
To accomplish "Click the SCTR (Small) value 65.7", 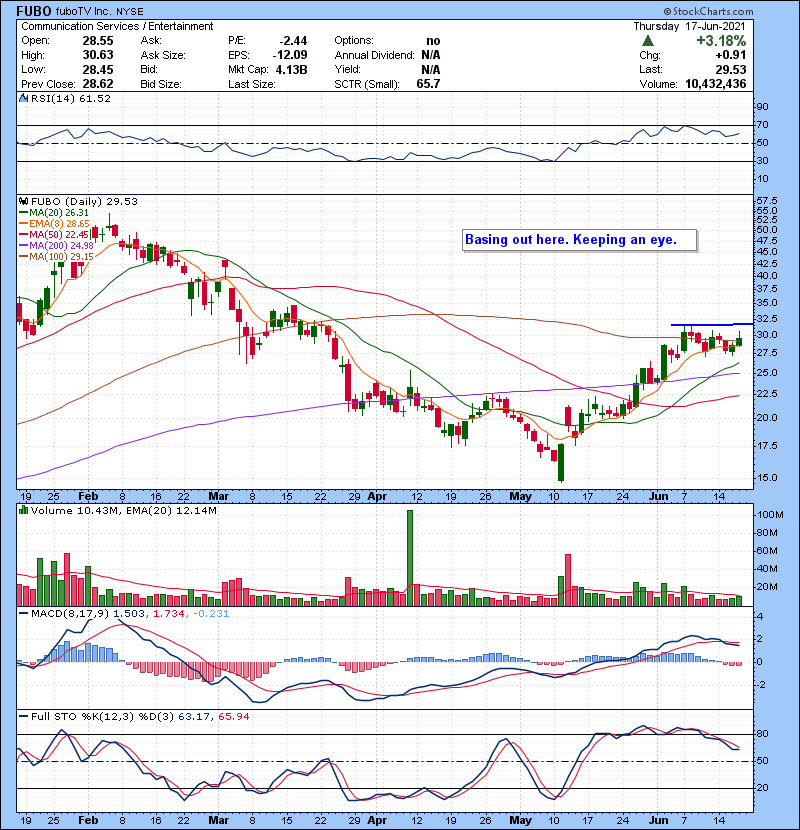I will [428, 84].
